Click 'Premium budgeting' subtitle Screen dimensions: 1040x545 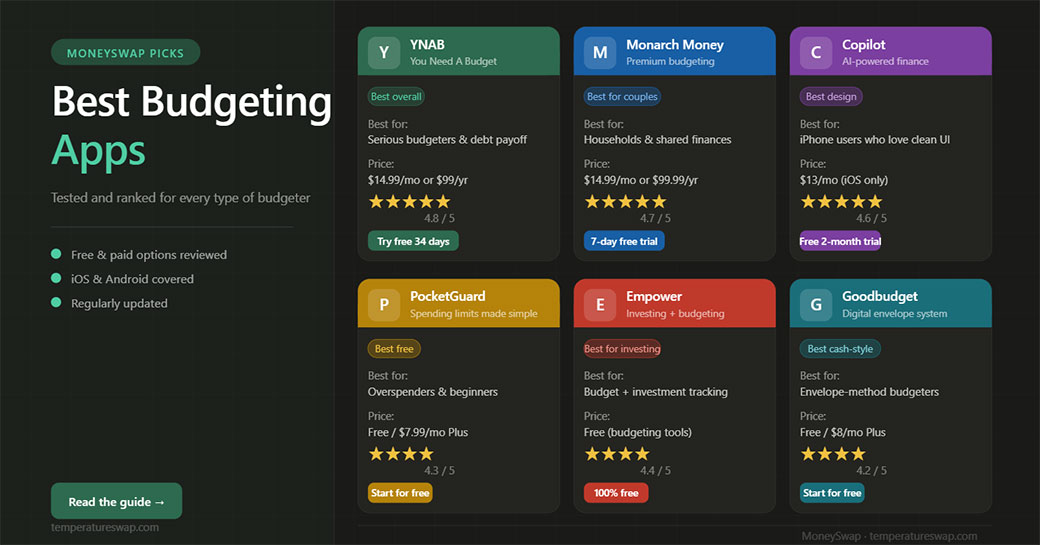tap(670, 61)
